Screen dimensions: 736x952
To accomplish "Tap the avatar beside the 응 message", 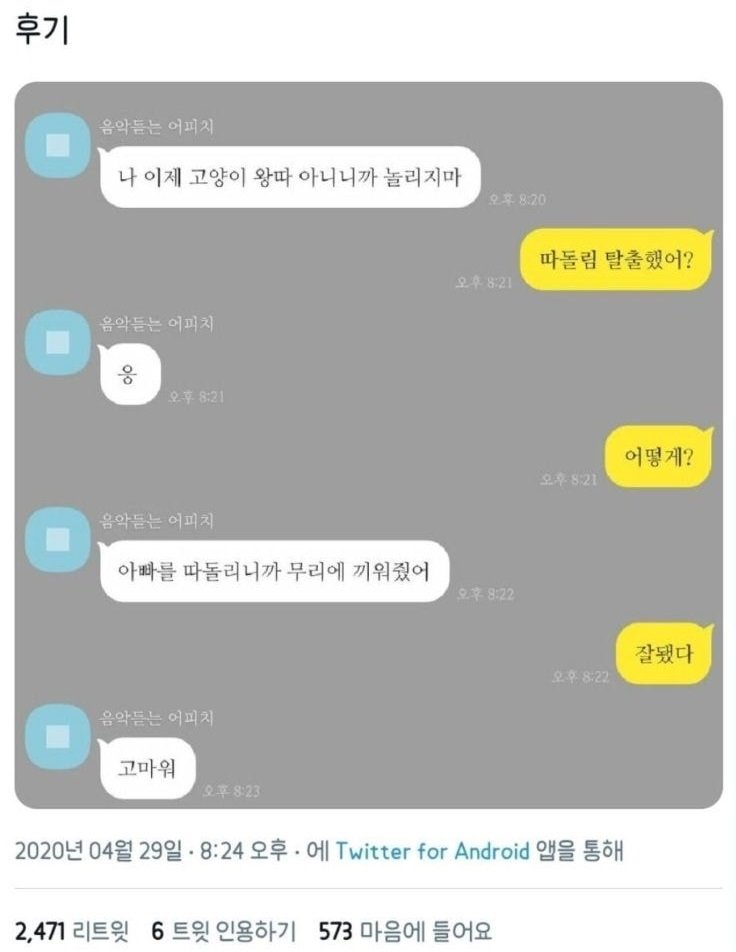I will click(58, 342).
